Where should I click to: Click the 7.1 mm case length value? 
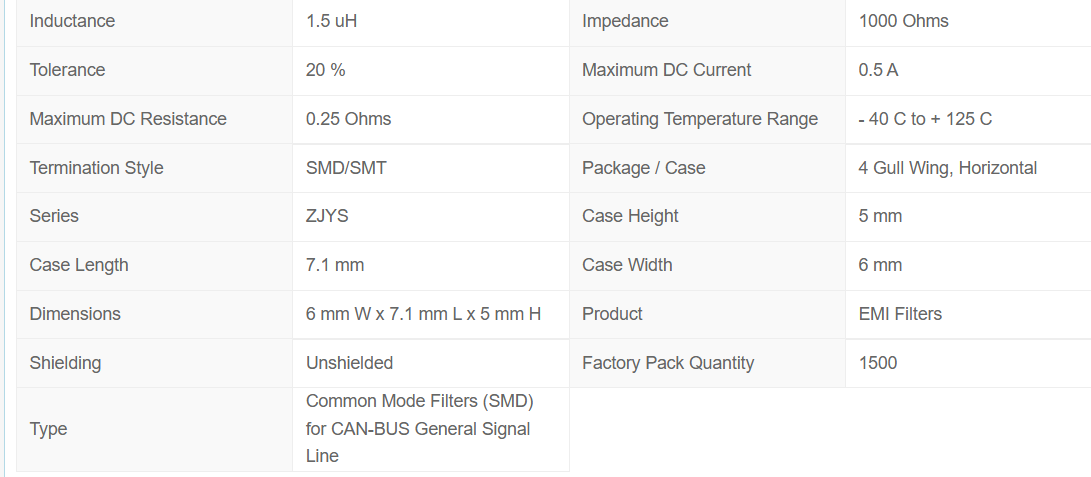point(335,265)
